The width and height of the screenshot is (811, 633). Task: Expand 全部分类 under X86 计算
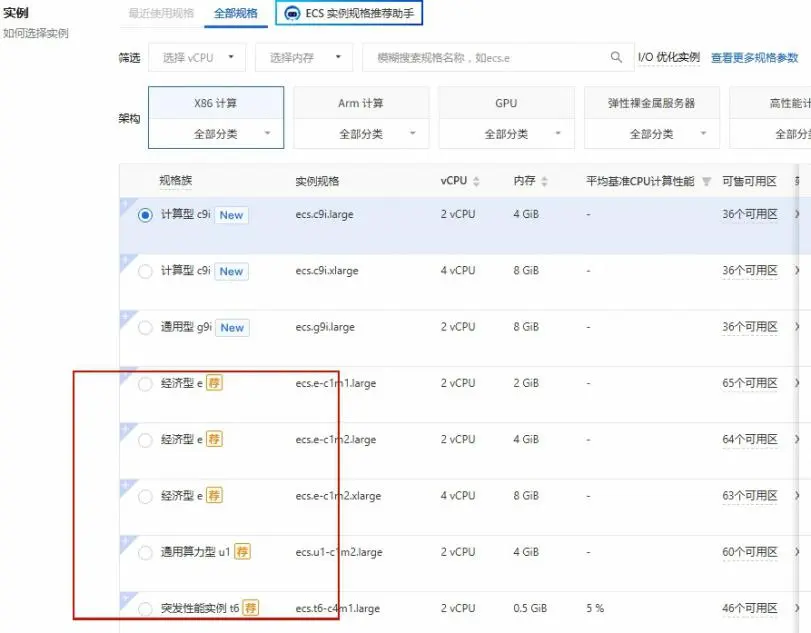[x=216, y=134]
